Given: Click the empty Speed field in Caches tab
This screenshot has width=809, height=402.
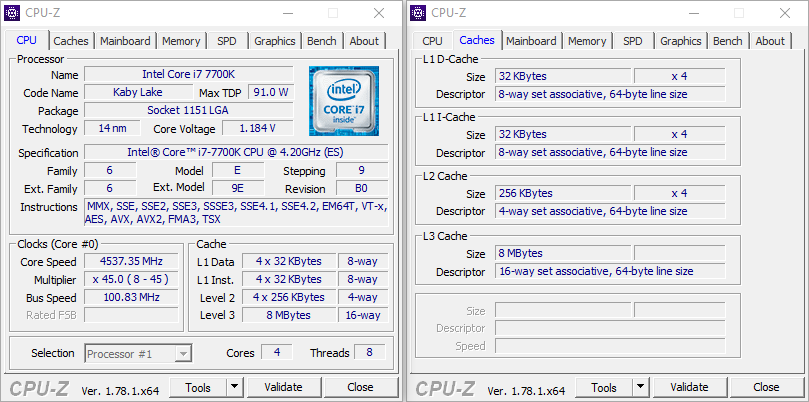Looking at the screenshot, I should click(x=610, y=346).
